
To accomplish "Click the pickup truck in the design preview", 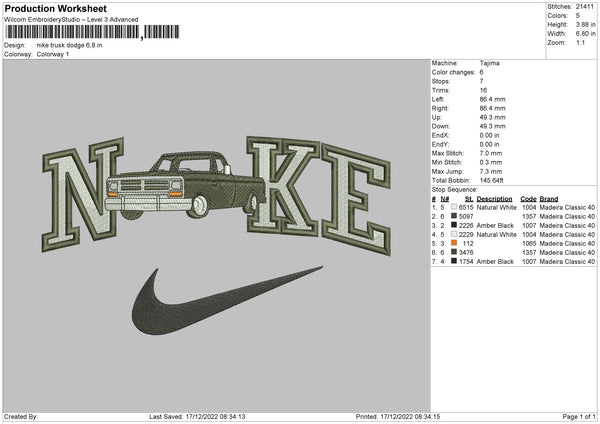I will click(185, 185).
